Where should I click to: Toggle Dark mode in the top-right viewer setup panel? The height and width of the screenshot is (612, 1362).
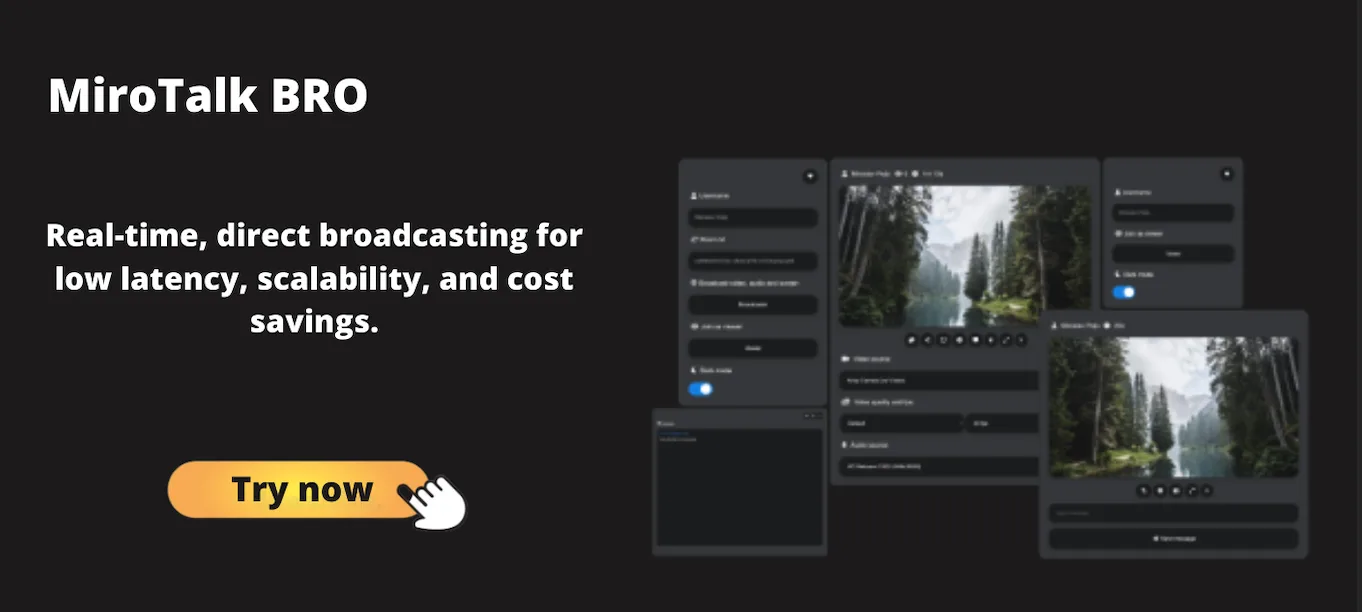[x=1125, y=292]
